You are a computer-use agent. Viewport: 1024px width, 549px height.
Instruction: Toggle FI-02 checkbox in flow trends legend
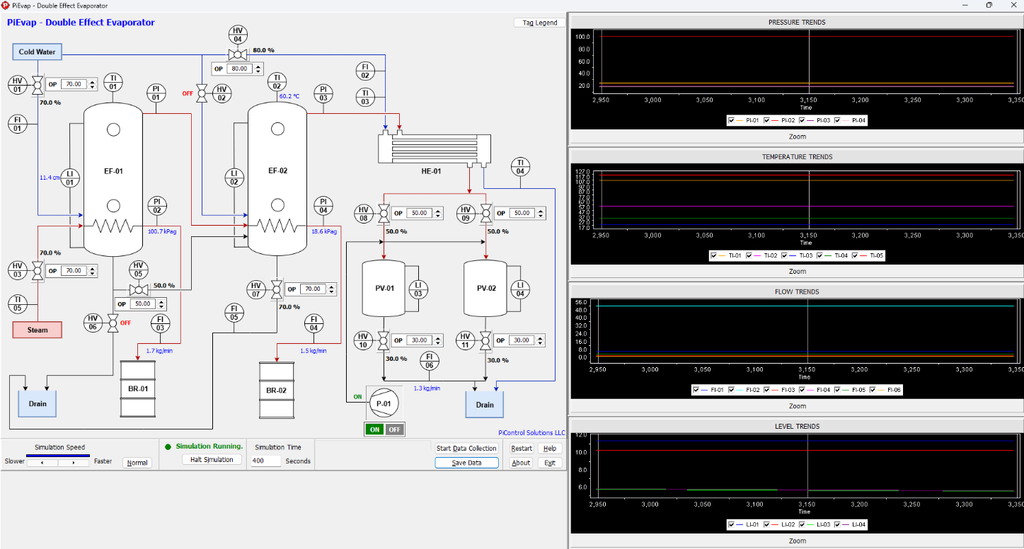[x=732, y=390]
